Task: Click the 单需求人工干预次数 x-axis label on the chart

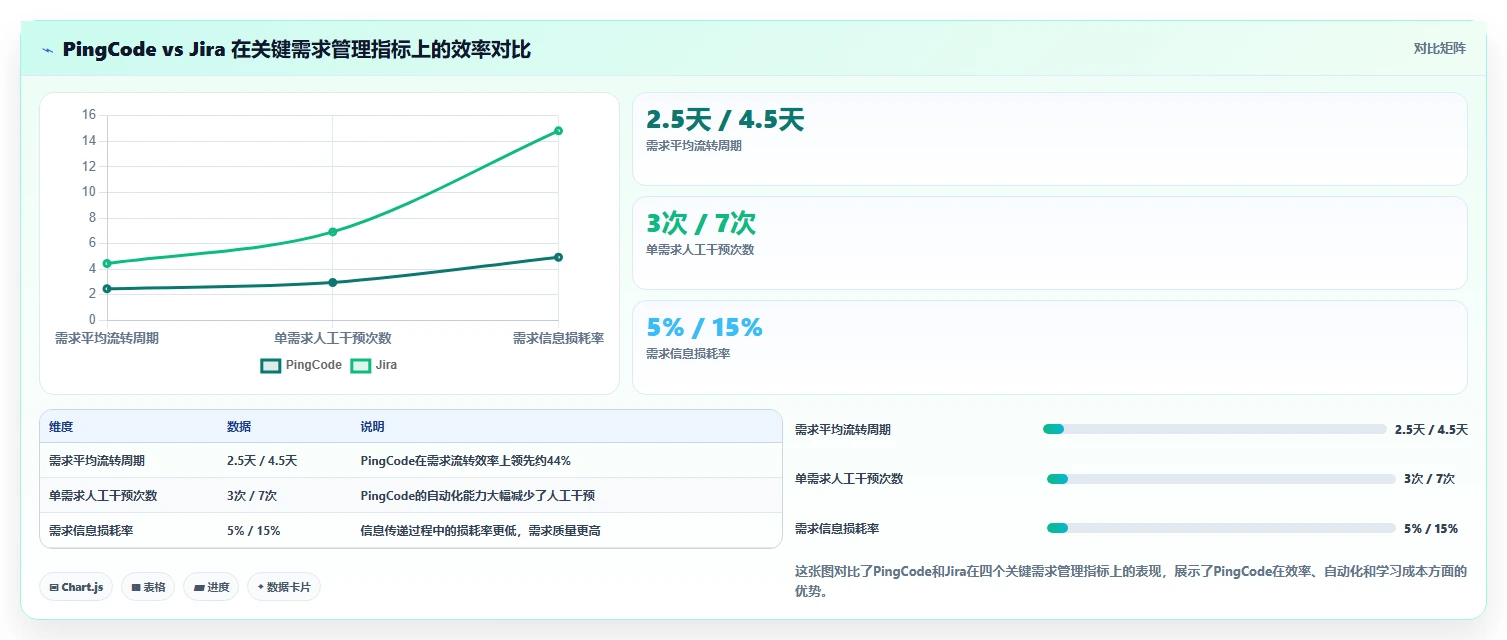Action: 332,338
